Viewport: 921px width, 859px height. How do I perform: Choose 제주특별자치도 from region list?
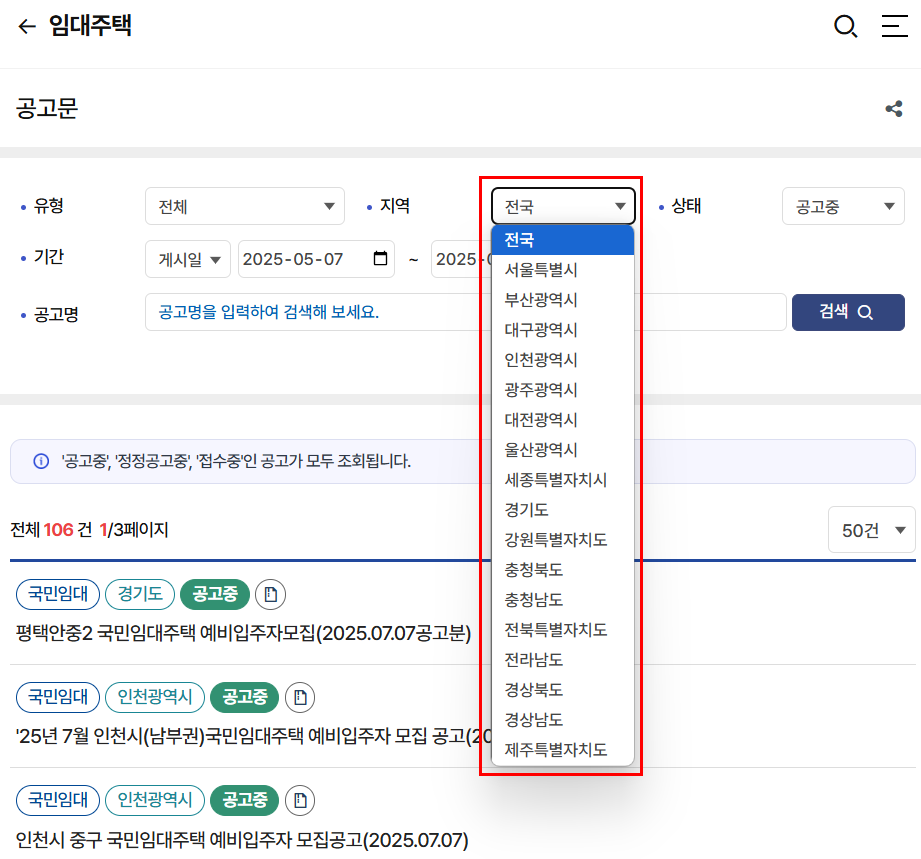pos(563,750)
